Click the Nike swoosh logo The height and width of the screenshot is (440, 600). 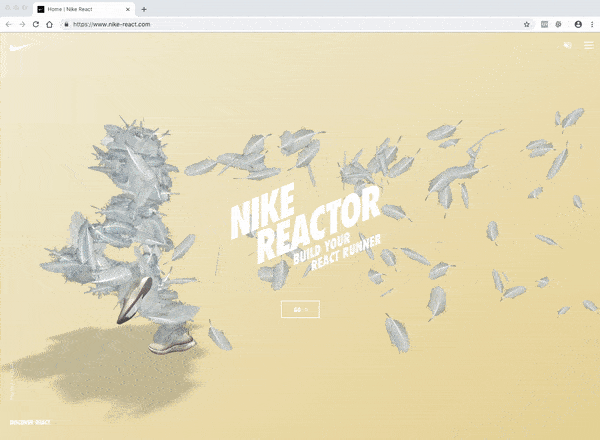pos(19,47)
